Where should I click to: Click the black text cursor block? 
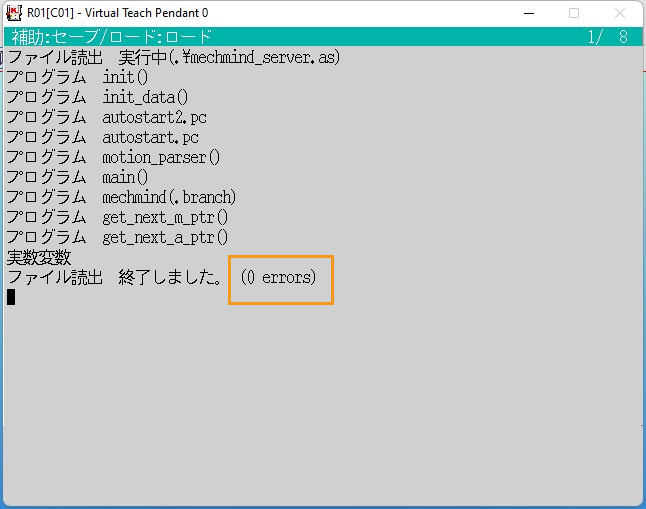[11, 297]
